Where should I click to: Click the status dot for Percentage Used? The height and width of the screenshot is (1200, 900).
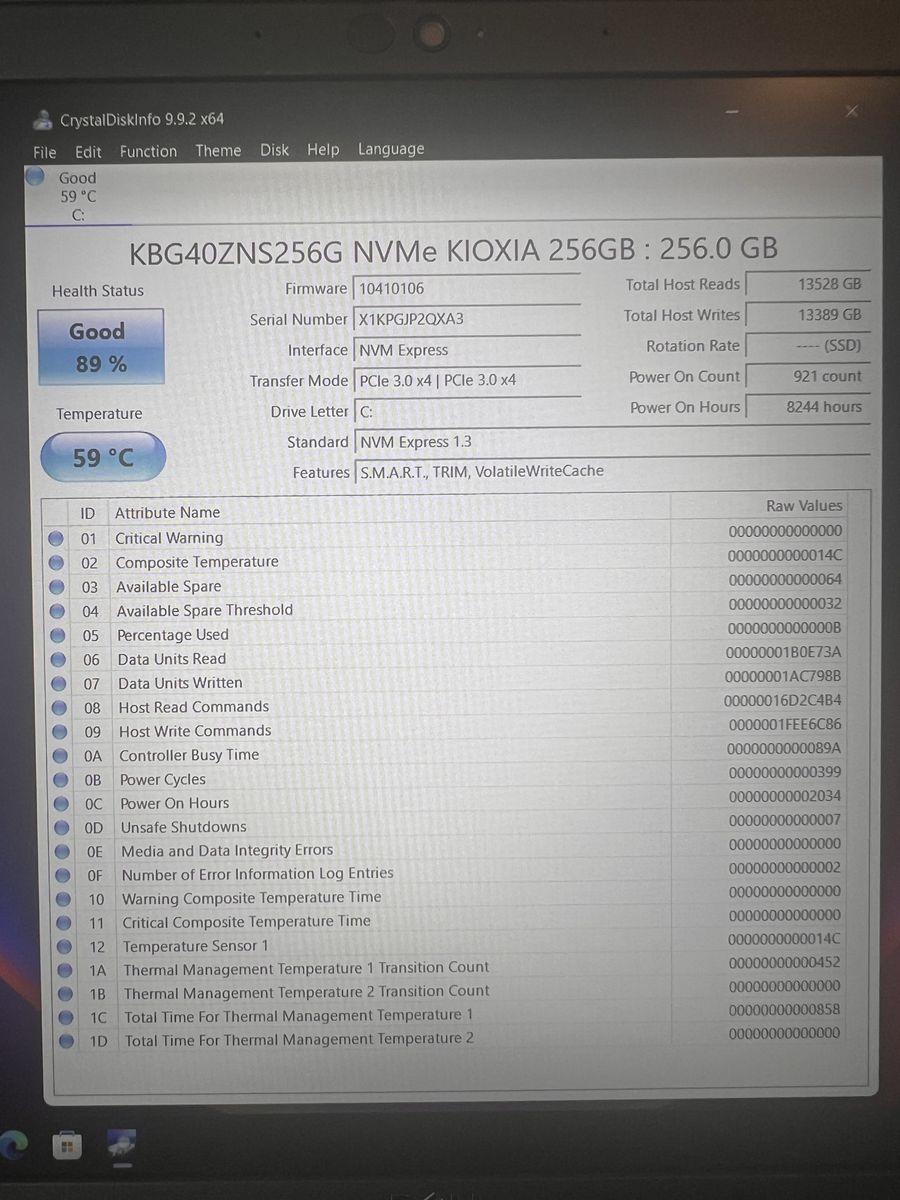(x=58, y=635)
